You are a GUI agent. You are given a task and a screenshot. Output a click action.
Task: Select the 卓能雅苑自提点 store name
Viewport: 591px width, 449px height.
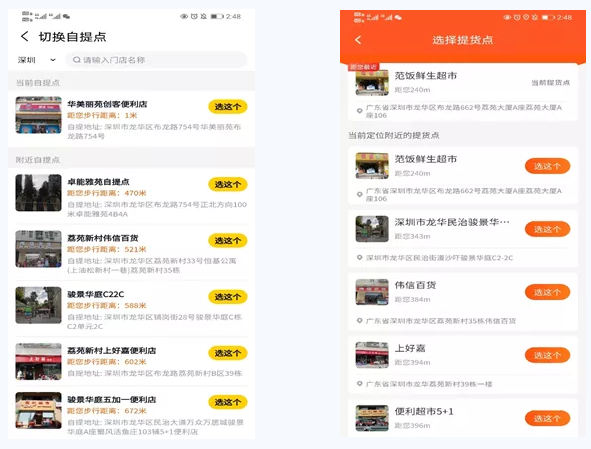coord(98,182)
